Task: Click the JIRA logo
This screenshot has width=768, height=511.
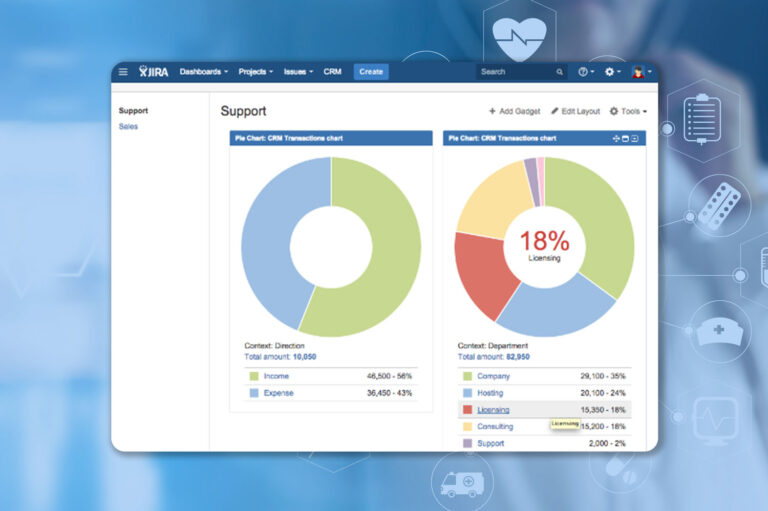Action: click(x=154, y=72)
